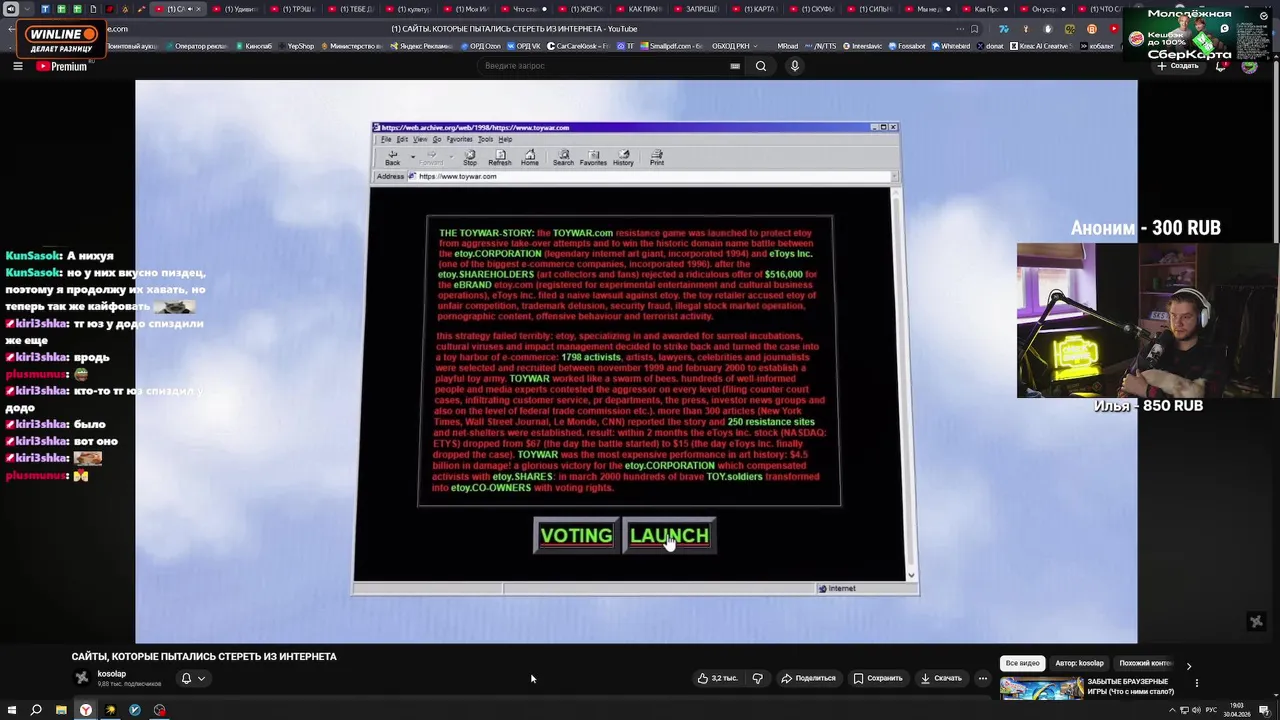Show next filter chips with right chevron
Image resolution: width=1280 pixels, height=720 pixels.
pyautogui.click(x=1189, y=665)
